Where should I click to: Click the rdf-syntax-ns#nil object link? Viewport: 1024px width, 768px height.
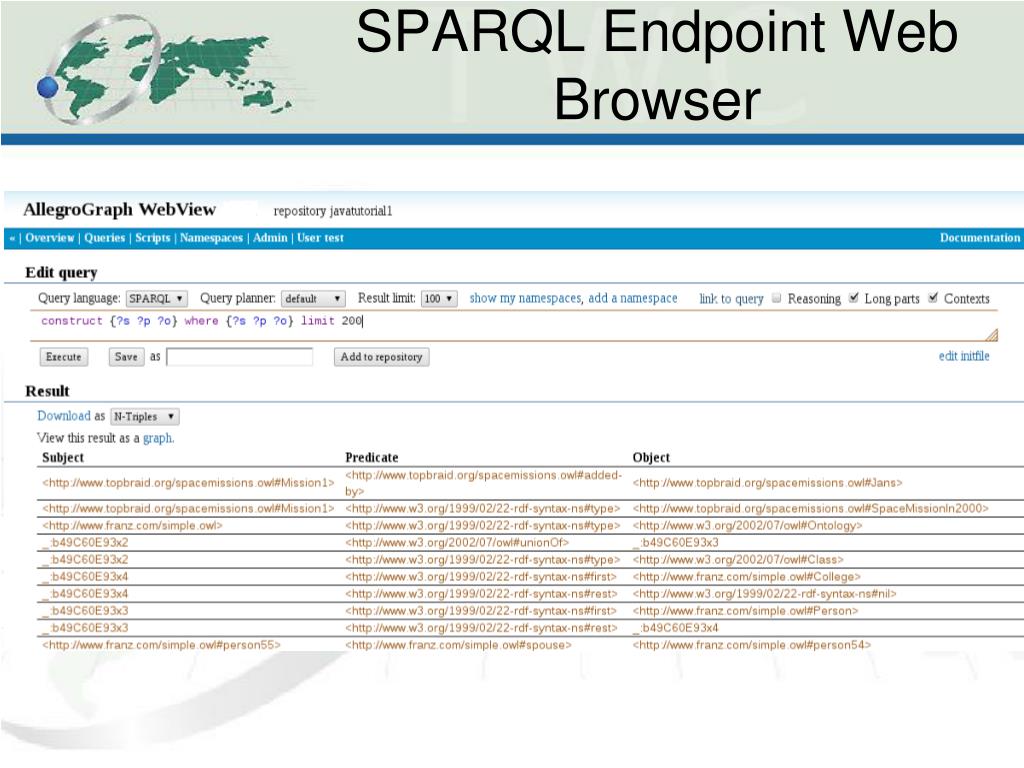765,593
